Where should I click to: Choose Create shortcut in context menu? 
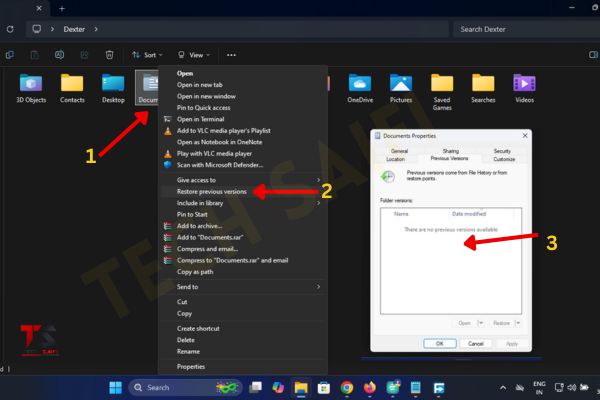tap(198, 328)
